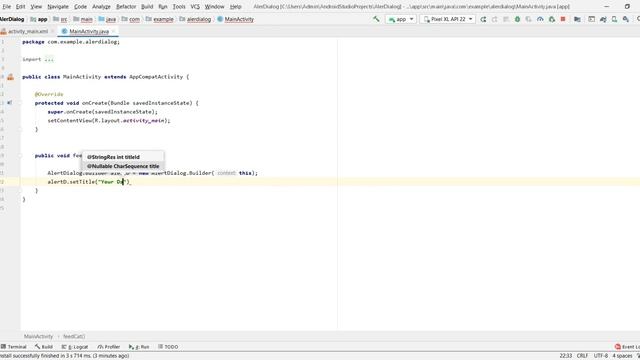Click the example breadcrumb folder
Image resolution: width=640 pixels, height=360 pixels.
(160, 19)
